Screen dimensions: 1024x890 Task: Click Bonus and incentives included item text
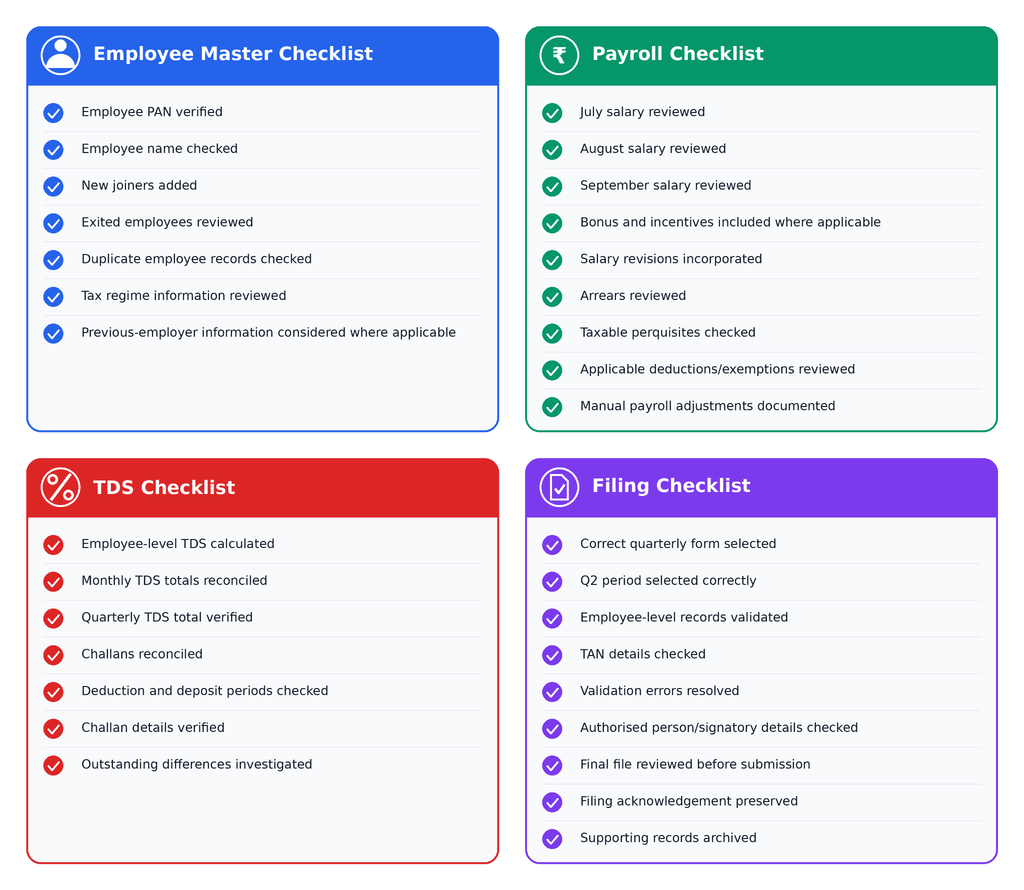pos(730,222)
